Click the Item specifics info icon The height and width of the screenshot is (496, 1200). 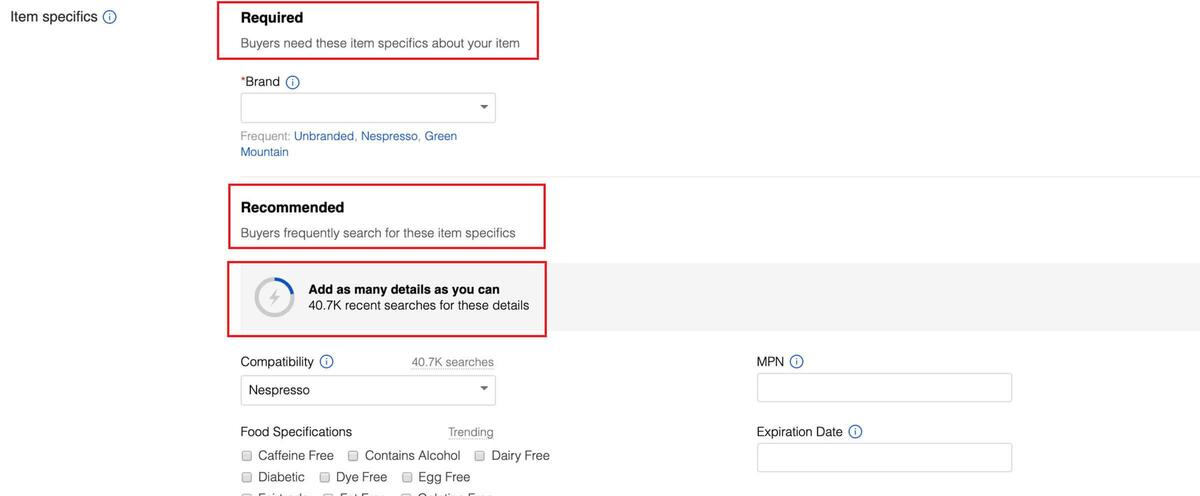coord(110,17)
